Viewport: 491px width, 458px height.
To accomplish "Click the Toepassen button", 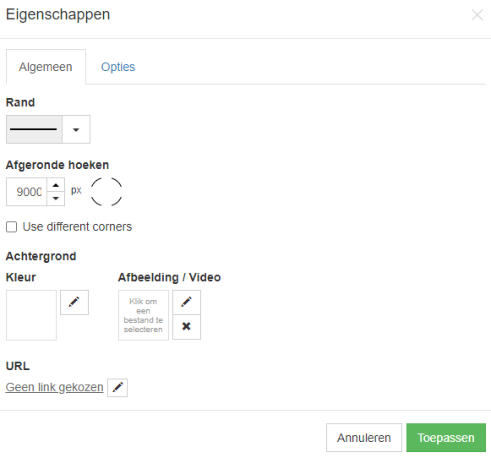I will (446, 438).
